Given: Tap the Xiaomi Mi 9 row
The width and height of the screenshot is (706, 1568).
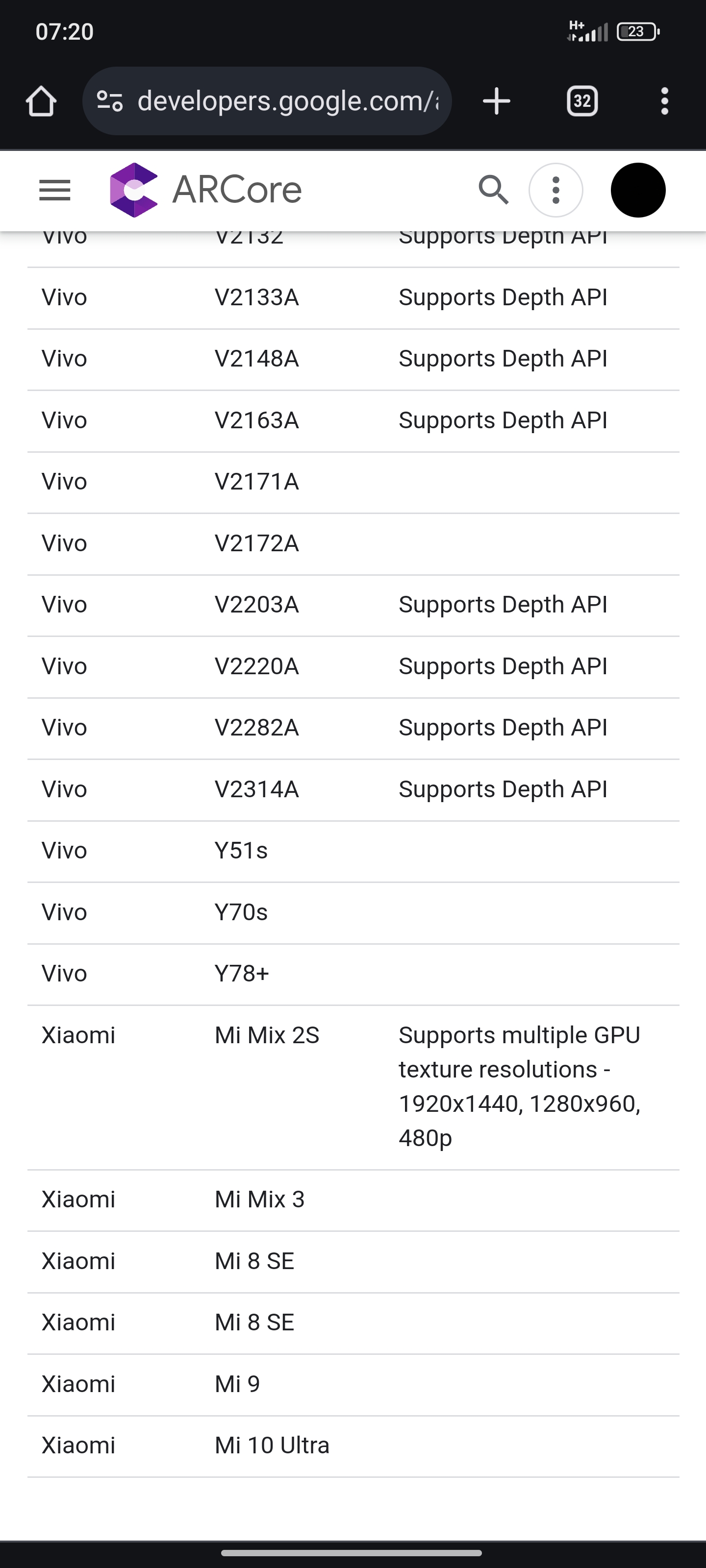Looking at the screenshot, I should tap(353, 1385).
